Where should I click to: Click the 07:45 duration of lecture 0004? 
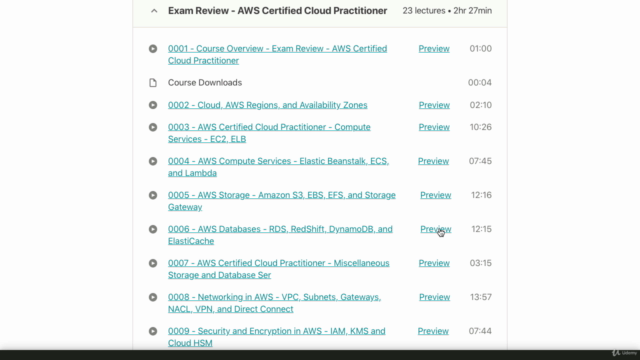click(480, 161)
